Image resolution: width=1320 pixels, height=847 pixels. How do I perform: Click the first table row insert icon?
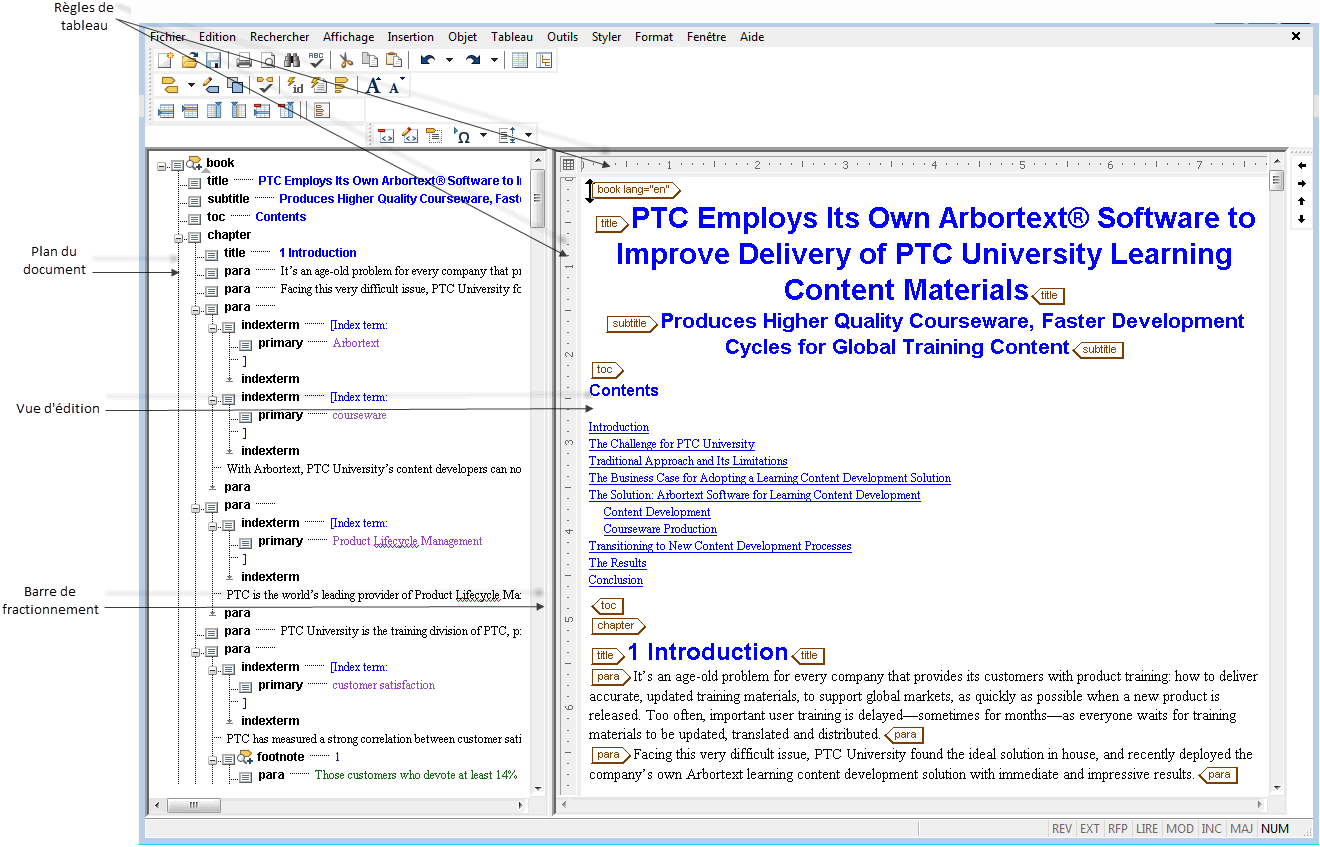tap(166, 110)
